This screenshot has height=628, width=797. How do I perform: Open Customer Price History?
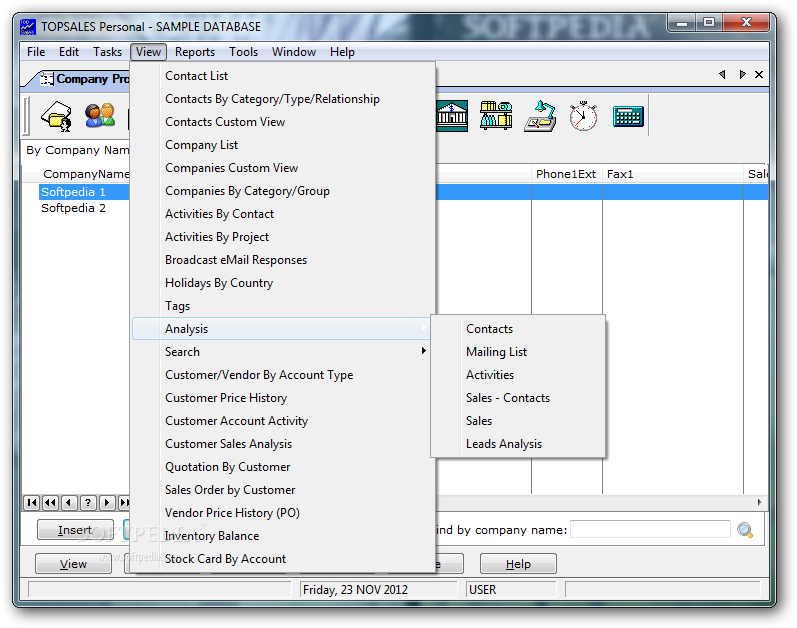[x=283, y=398]
